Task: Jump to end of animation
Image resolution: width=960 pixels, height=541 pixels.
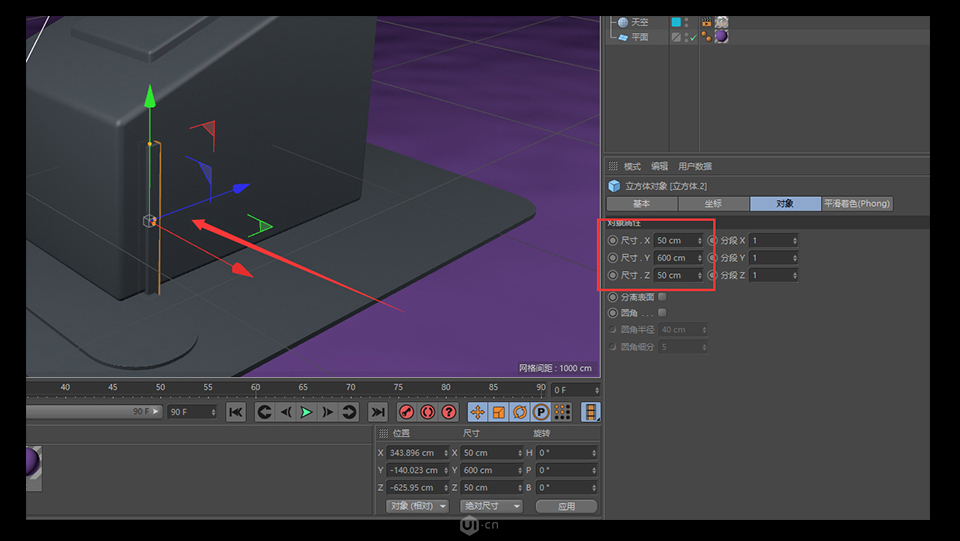Action: pyautogui.click(x=378, y=412)
